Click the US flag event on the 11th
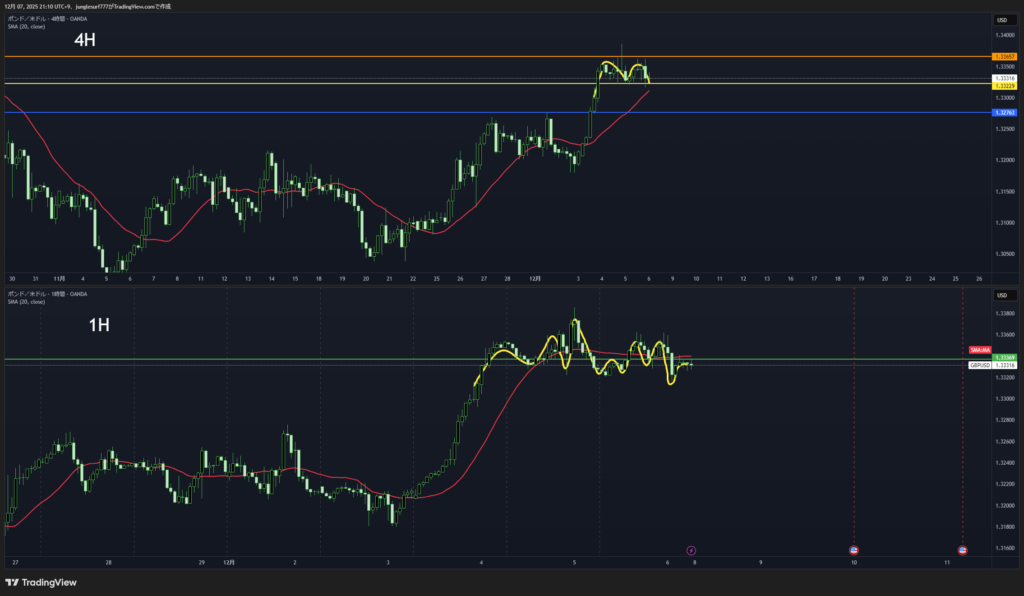 coord(963,550)
